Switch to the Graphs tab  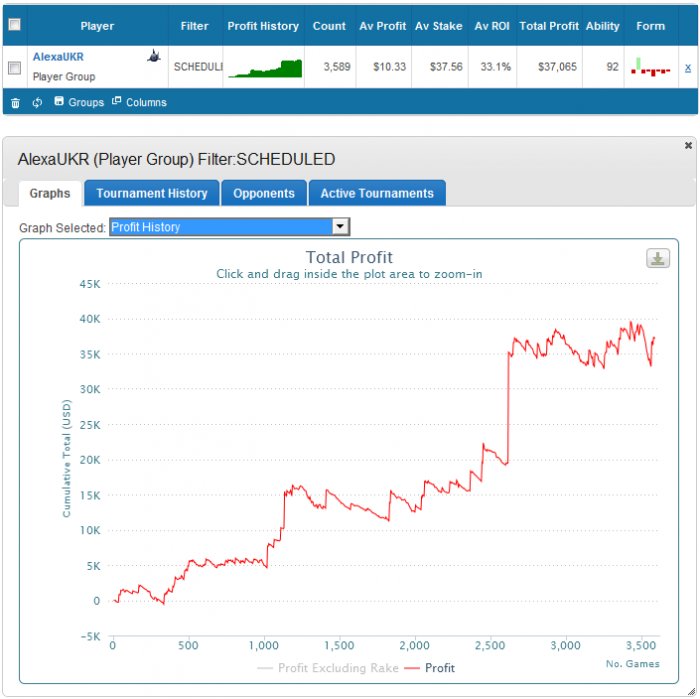(x=50, y=193)
